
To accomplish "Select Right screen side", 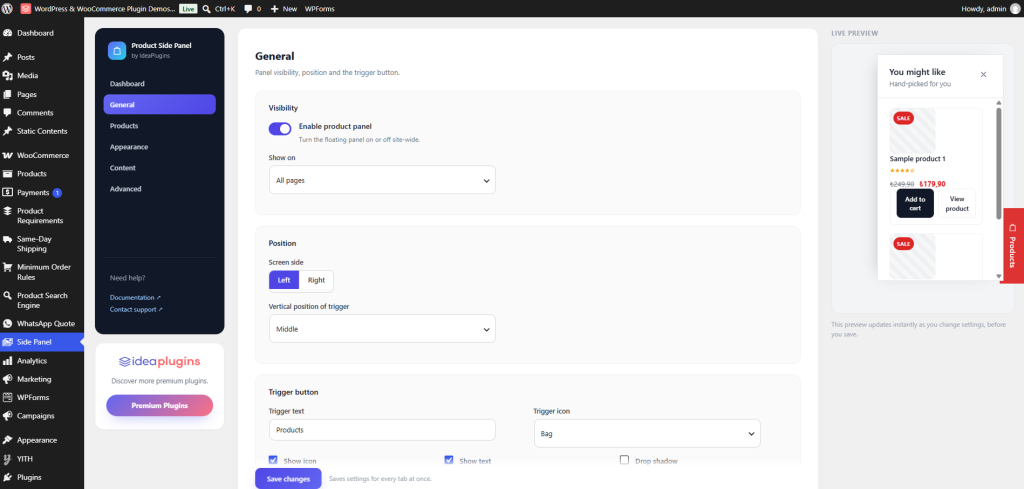I will (316, 280).
